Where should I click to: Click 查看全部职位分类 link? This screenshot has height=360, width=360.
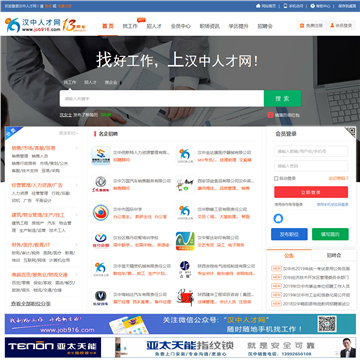[x=31, y=304]
